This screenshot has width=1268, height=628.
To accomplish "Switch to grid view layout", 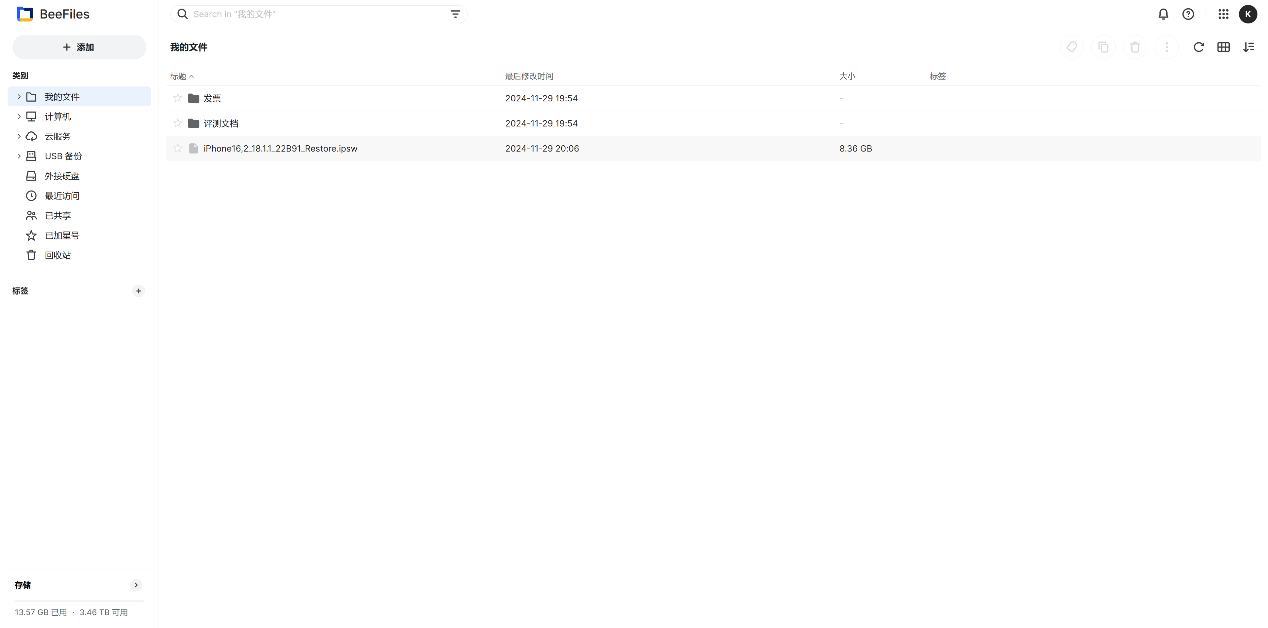I will (1223, 47).
